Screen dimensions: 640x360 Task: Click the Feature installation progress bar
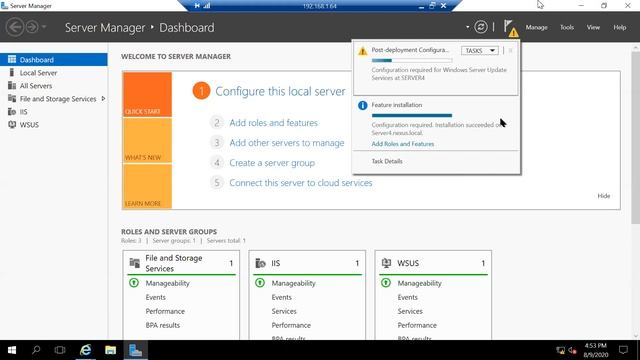pos(412,116)
